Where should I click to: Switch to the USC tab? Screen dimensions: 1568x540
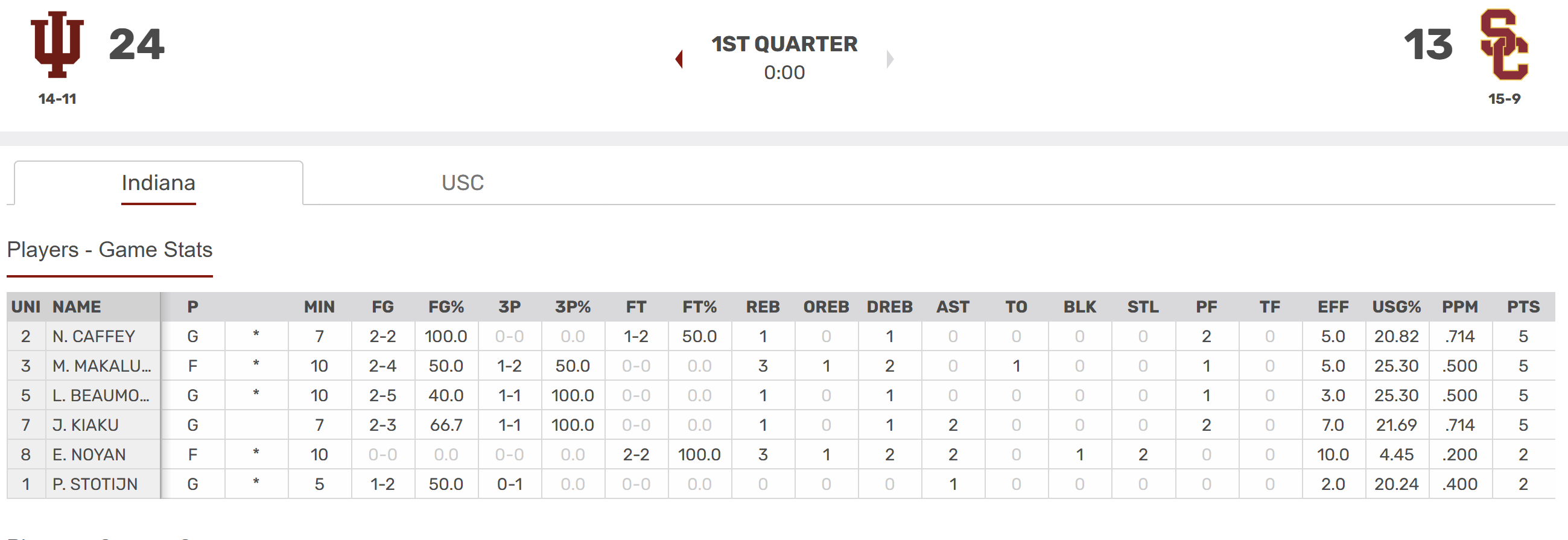point(463,183)
